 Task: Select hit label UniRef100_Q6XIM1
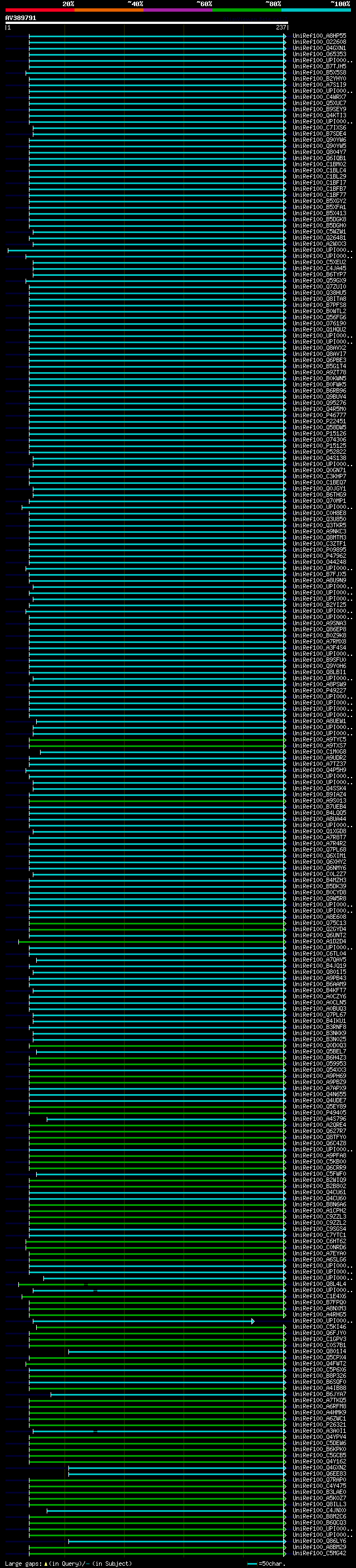[x=319, y=856]
